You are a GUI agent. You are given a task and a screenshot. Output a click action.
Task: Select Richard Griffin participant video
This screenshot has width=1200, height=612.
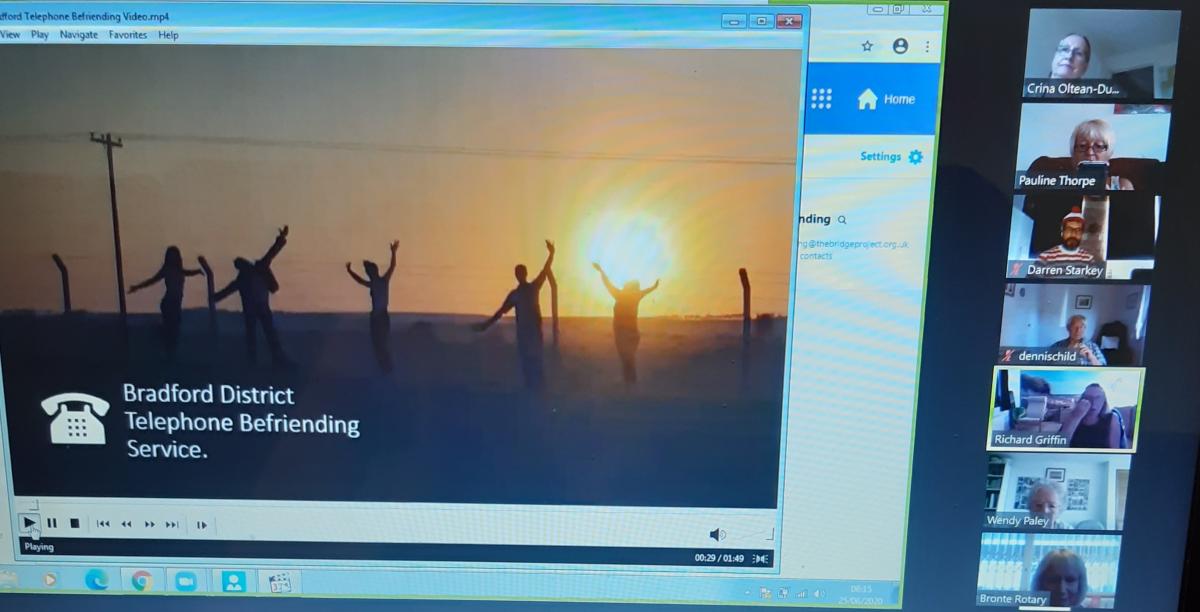1067,409
